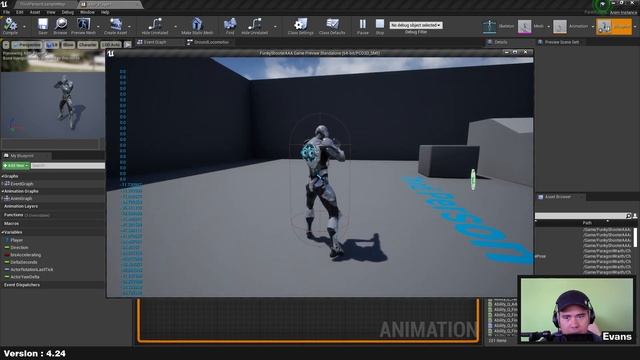Image resolution: width=640 pixels, height=360 pixels.
Task: Click the Unreal logo in preview window
Action: (111, 53)
